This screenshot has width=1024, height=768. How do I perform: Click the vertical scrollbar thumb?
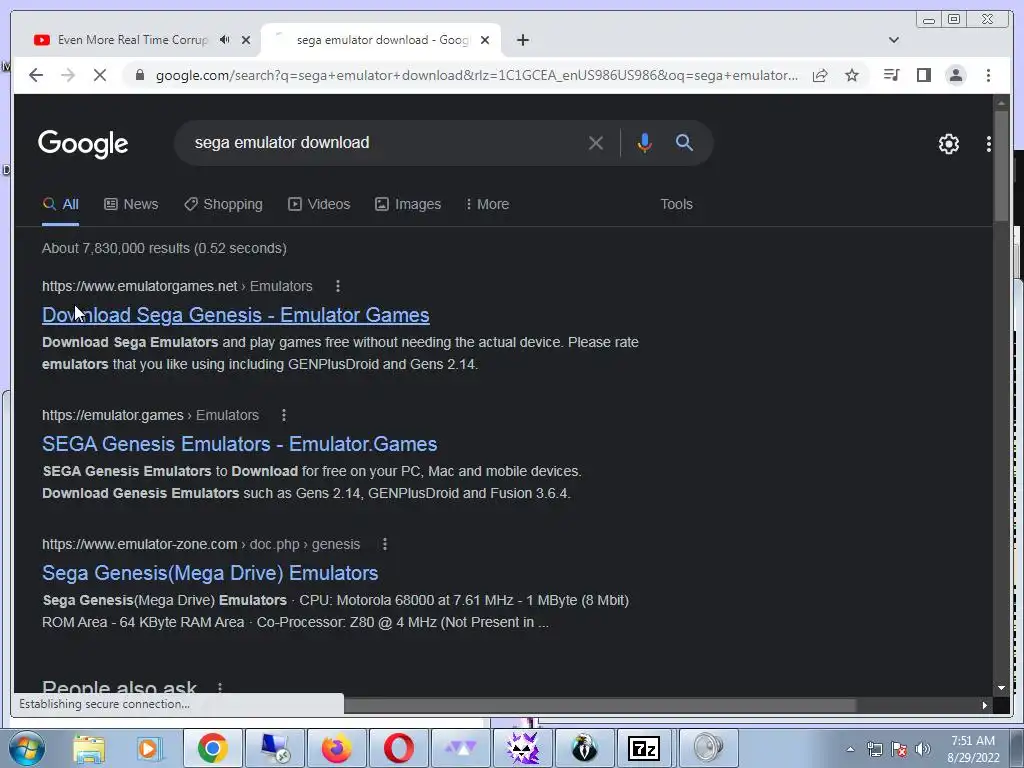[x=1000, y=166]
